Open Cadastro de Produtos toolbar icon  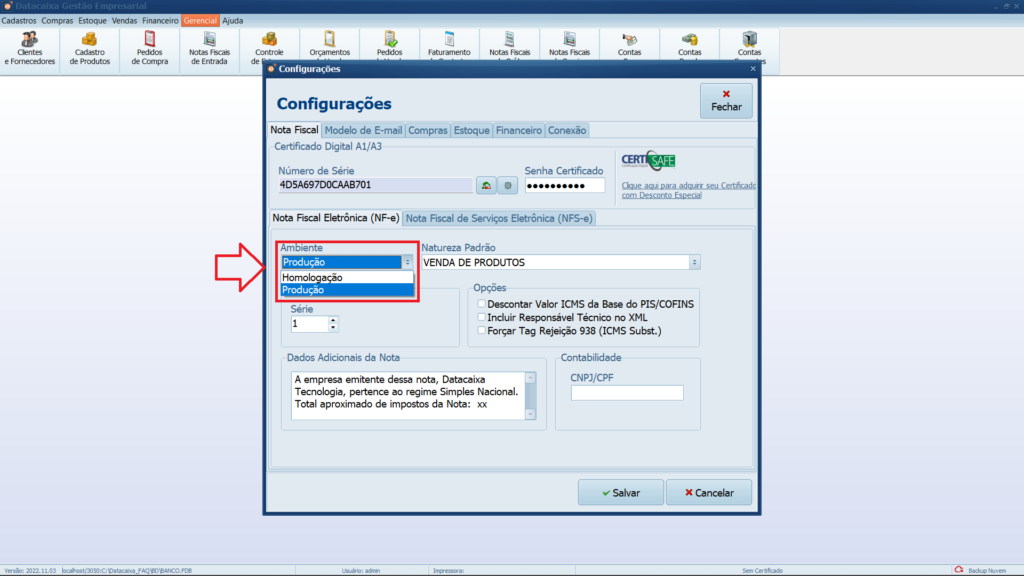(89, 49)
